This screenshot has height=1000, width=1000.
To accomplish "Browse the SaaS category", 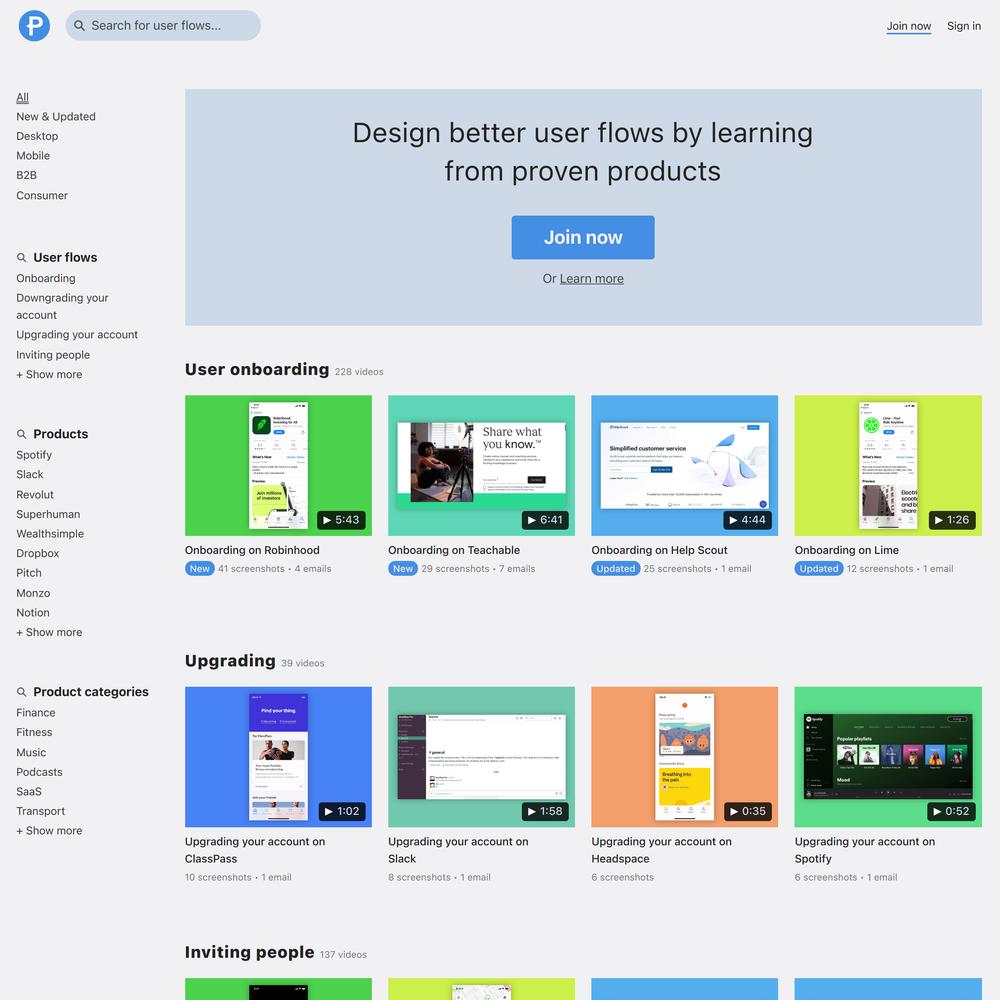I will click(29, 792).
